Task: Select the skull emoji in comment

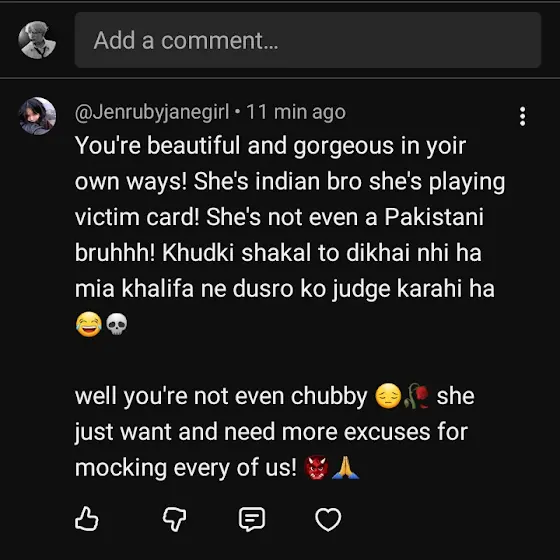Action: pos(117,324)
